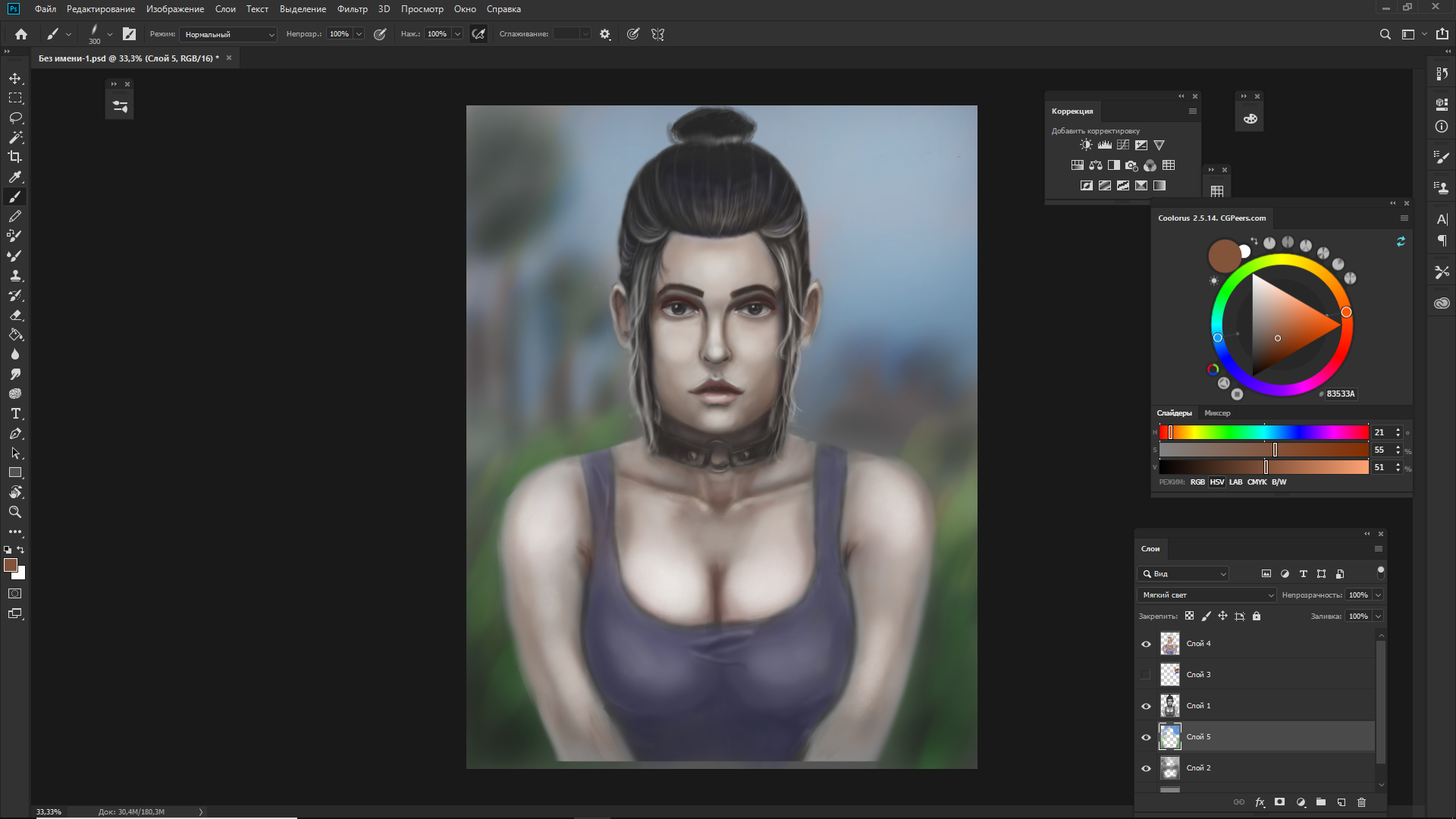Open the Режим blend mode dropdown
Image resolution: width=1456 pixels, height=819 pixels.
click(229, 34)
